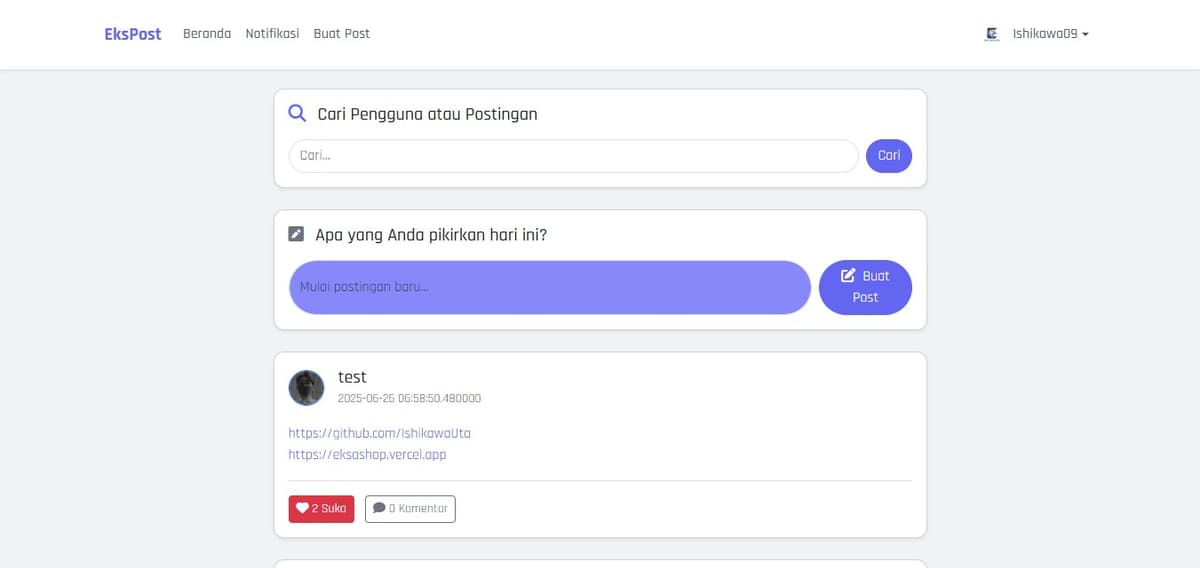Image resolution: width=1200 pixels, height=568 pixels.
Task: Click the profile avatar icon in navbar
Action: pos(992,34)
